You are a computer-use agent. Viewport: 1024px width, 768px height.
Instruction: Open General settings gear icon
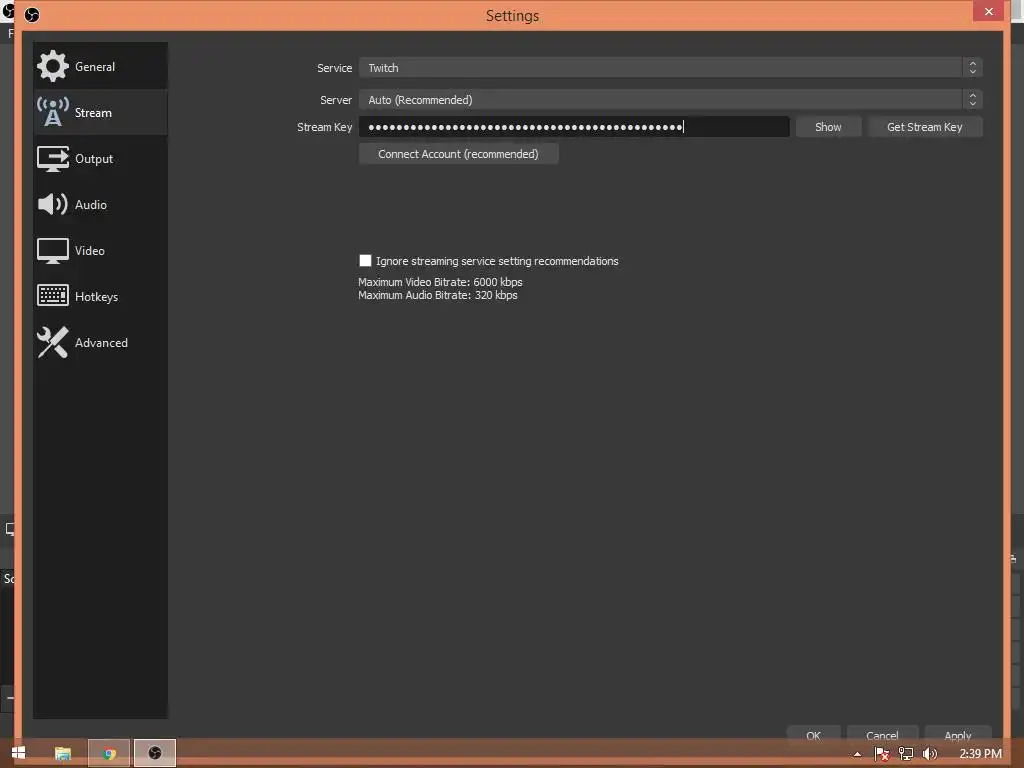coord(52,66)
